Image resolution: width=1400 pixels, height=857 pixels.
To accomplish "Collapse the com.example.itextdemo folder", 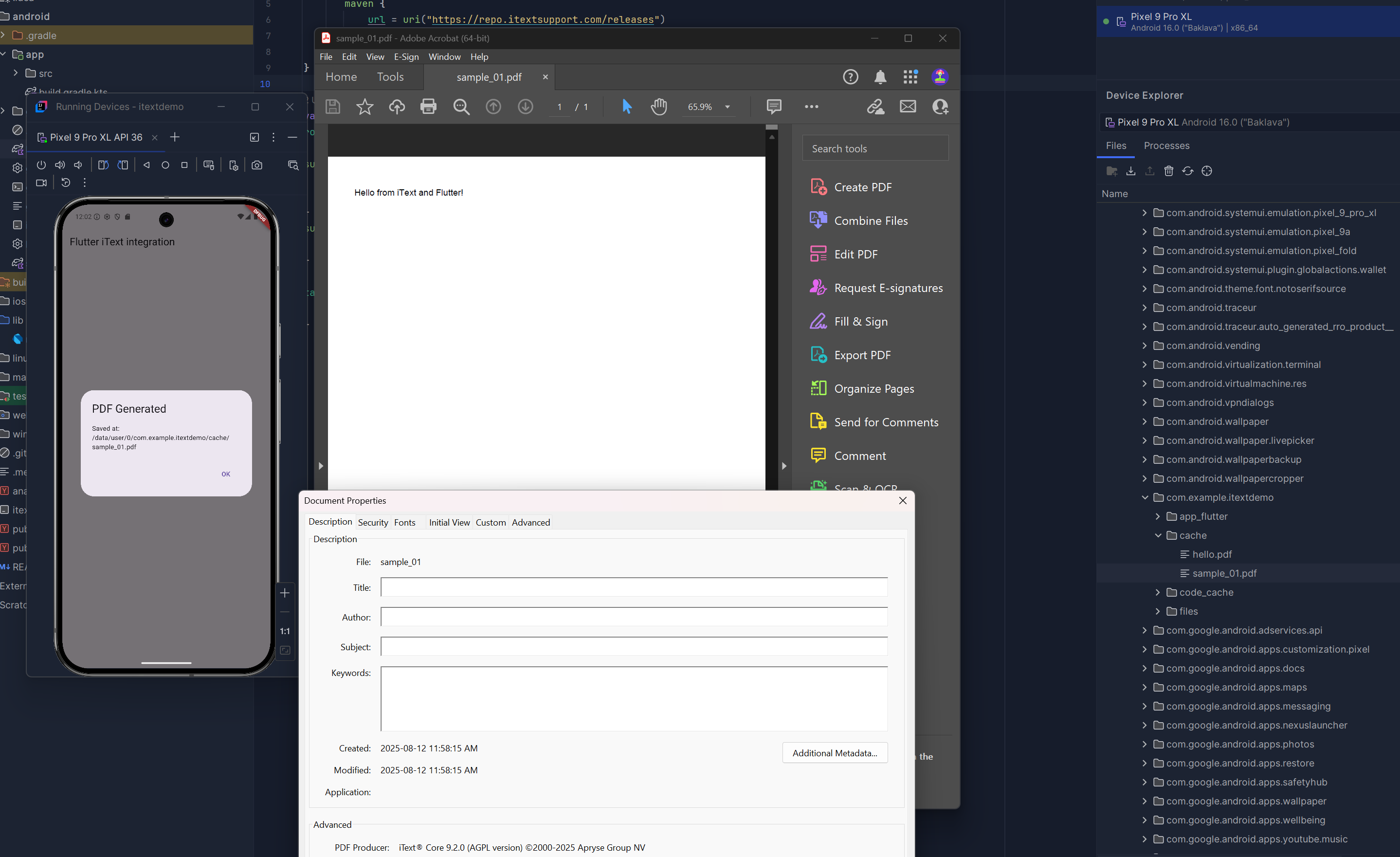I will [1145, 497].
